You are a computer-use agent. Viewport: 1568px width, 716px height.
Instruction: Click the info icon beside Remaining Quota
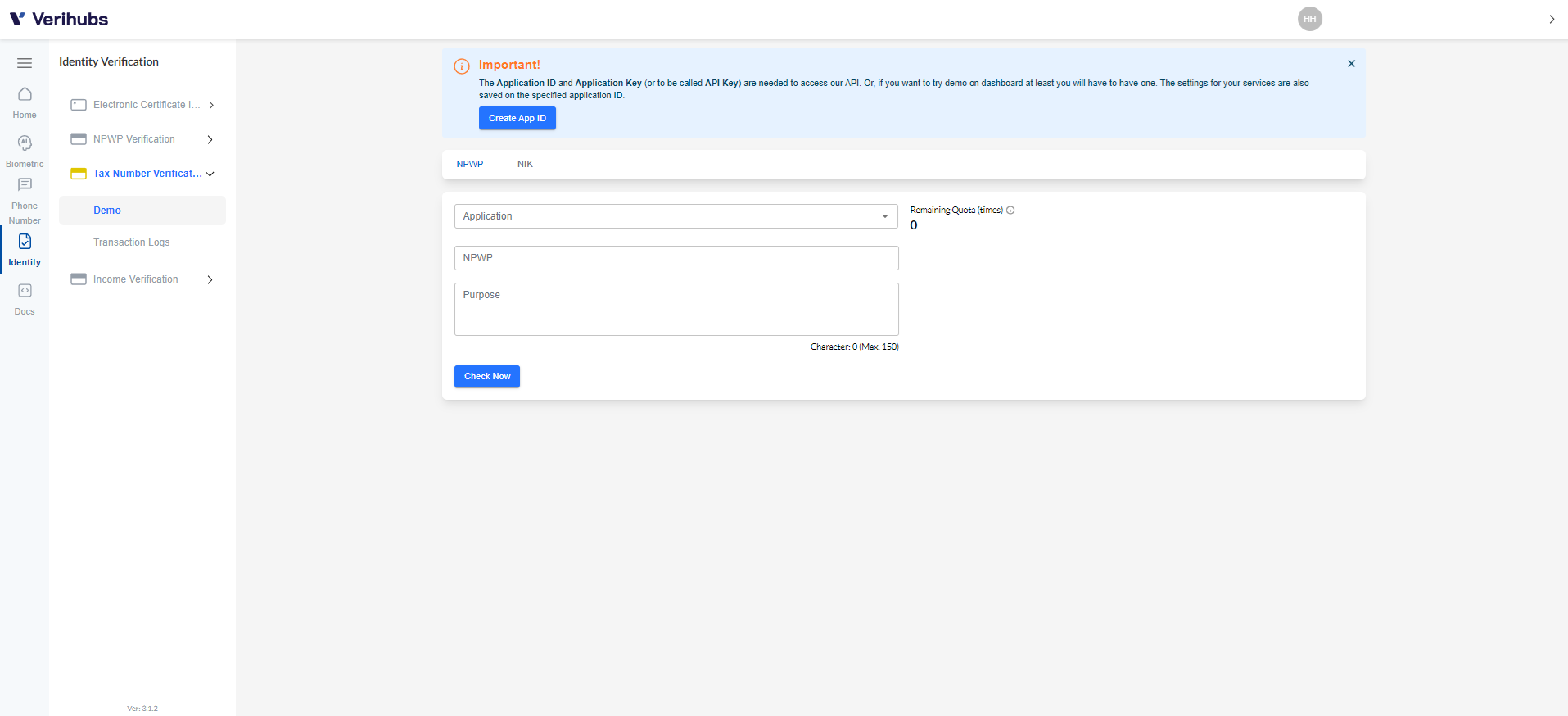coord(1010,211)
